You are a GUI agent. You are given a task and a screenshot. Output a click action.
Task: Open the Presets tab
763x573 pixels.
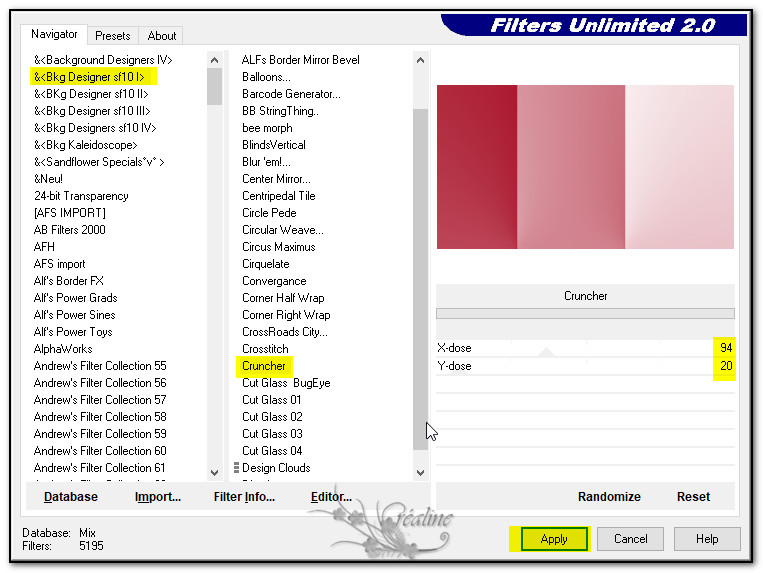[x=113, y=36]
